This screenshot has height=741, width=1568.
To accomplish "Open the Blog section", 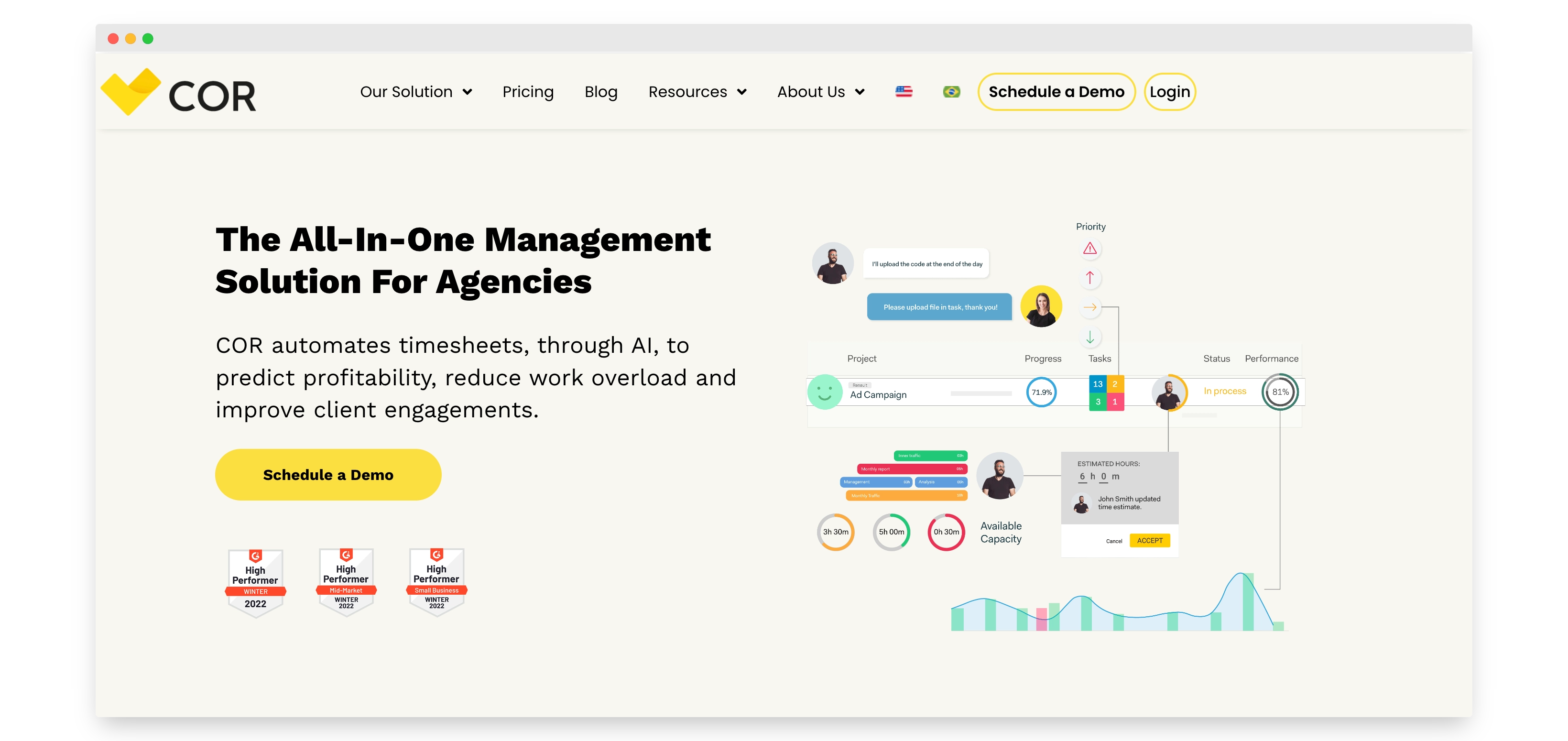I will click(601, 92).
